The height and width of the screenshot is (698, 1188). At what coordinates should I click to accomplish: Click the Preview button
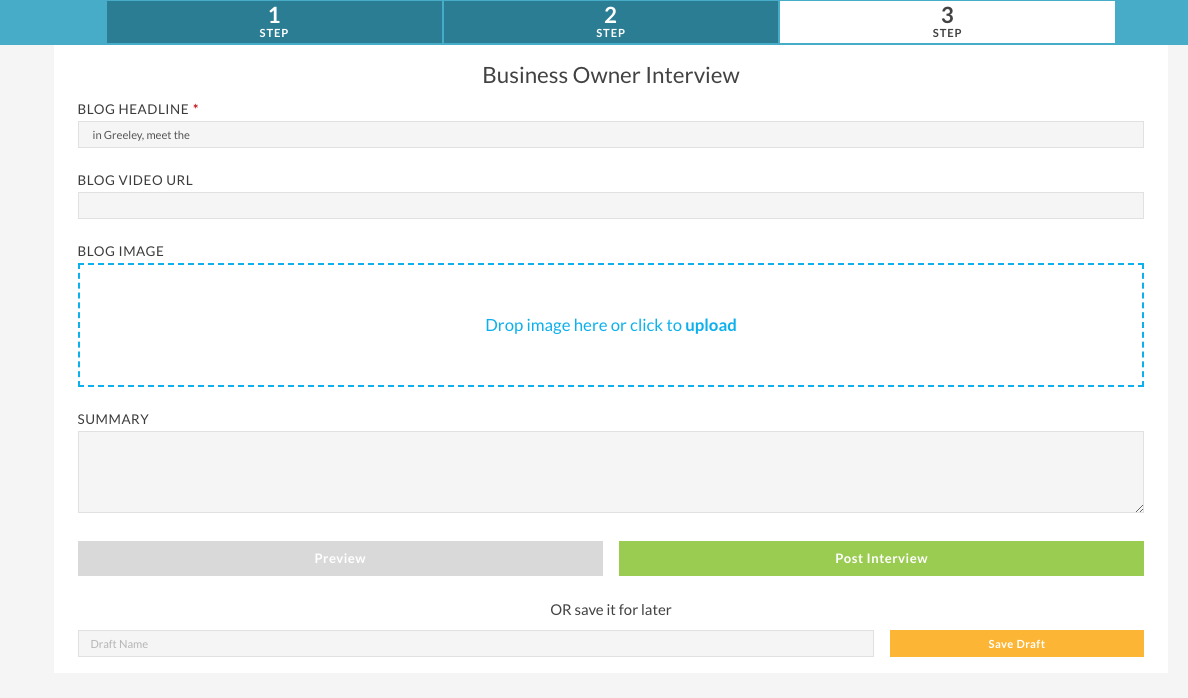click(x=340, y=559)
